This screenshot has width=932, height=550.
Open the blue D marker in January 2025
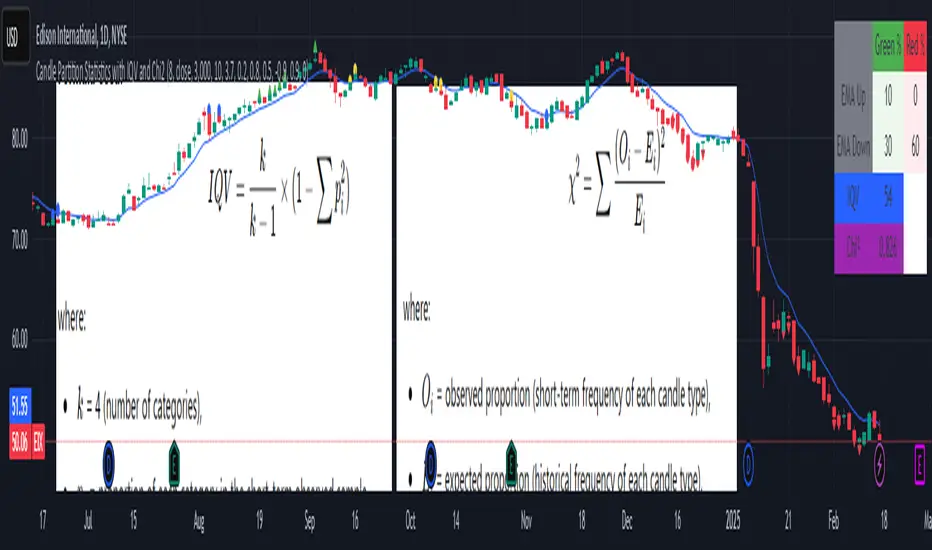[748, 464]
